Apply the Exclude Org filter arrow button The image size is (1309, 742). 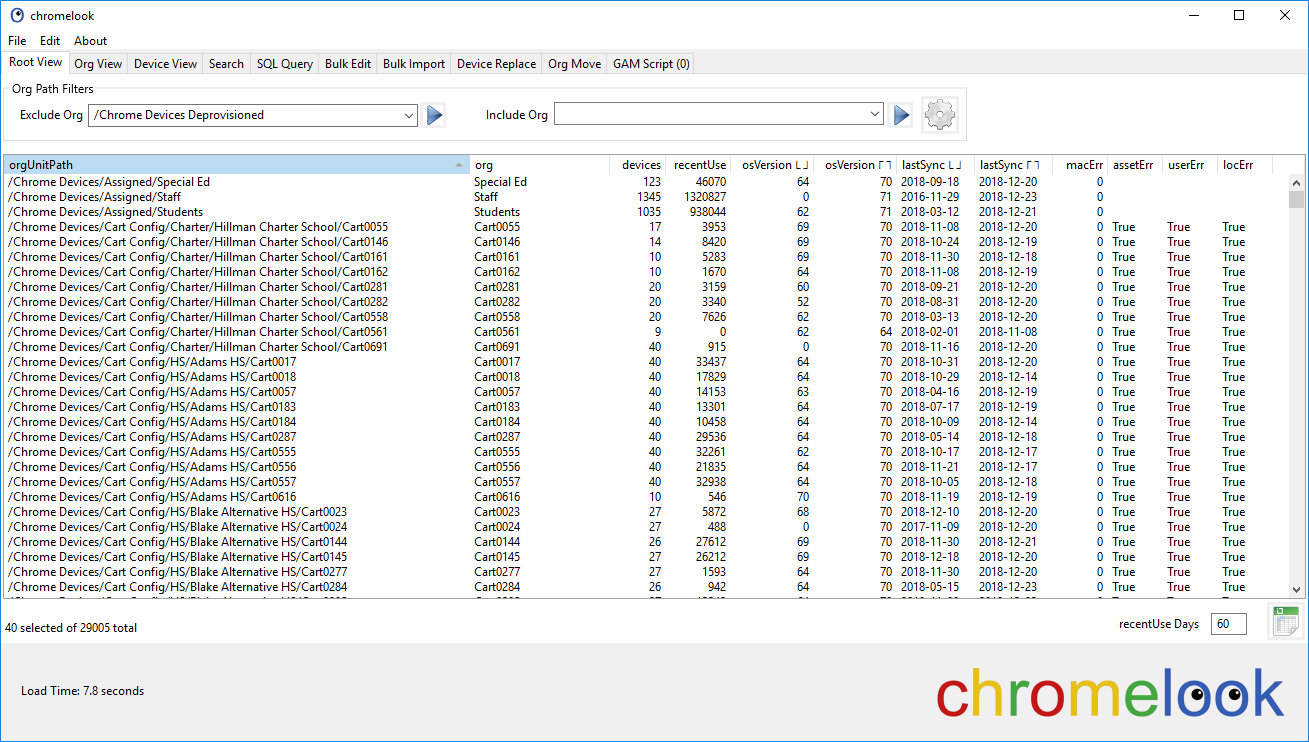(435, 115)
